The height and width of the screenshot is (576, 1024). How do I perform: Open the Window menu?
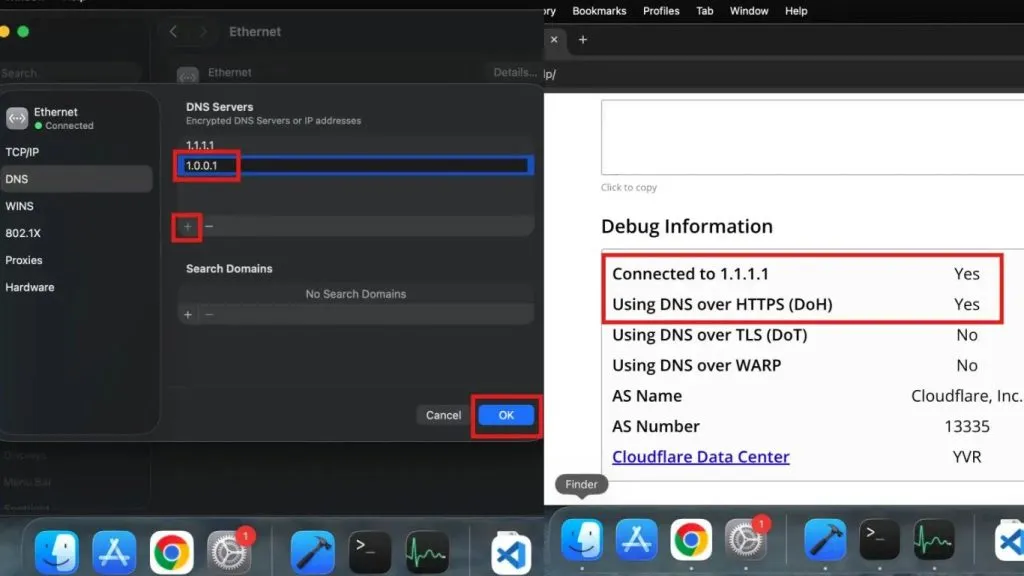(749, 11)
